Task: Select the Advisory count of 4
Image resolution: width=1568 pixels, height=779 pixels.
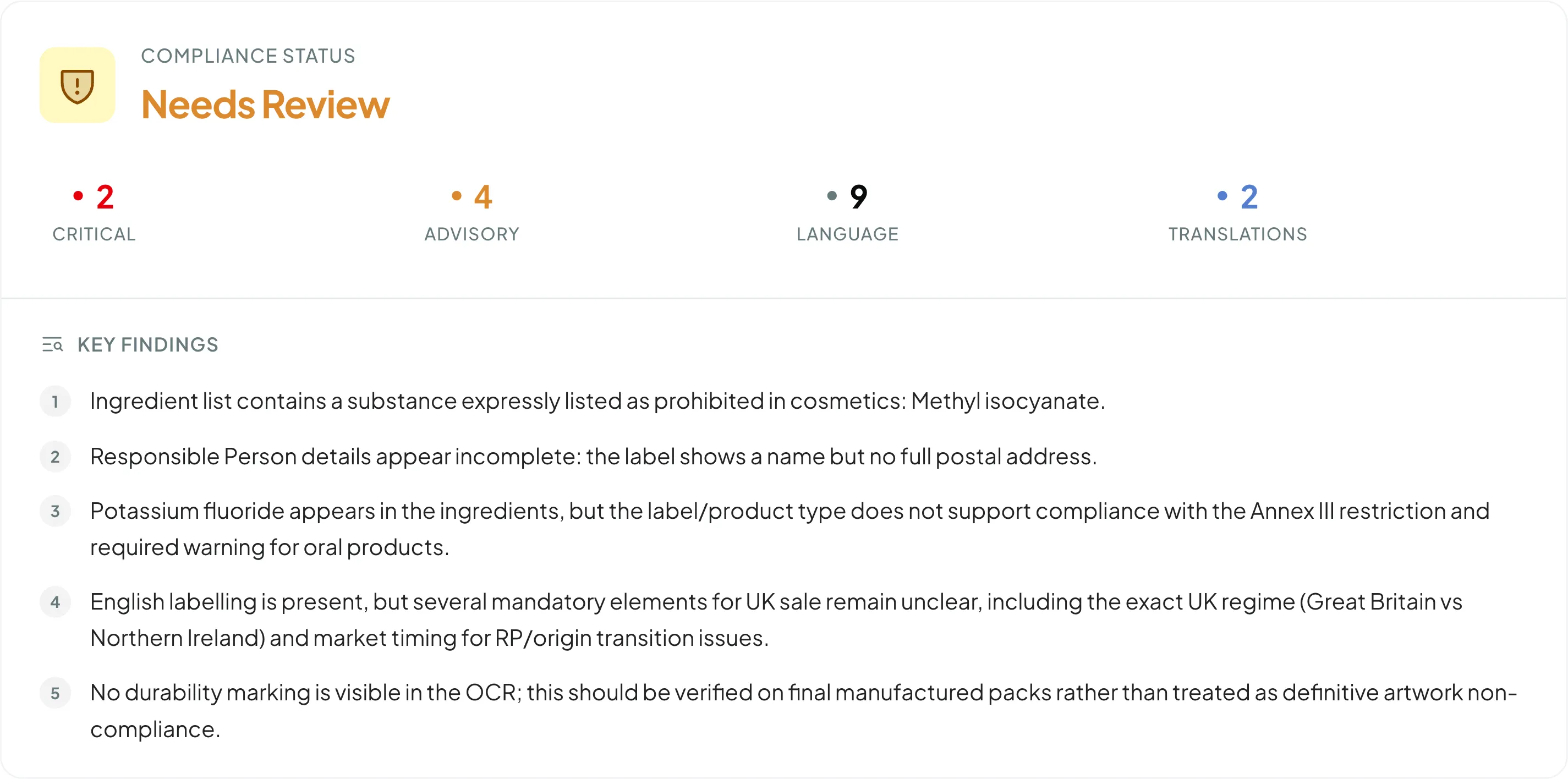Action: coord(483,196)
